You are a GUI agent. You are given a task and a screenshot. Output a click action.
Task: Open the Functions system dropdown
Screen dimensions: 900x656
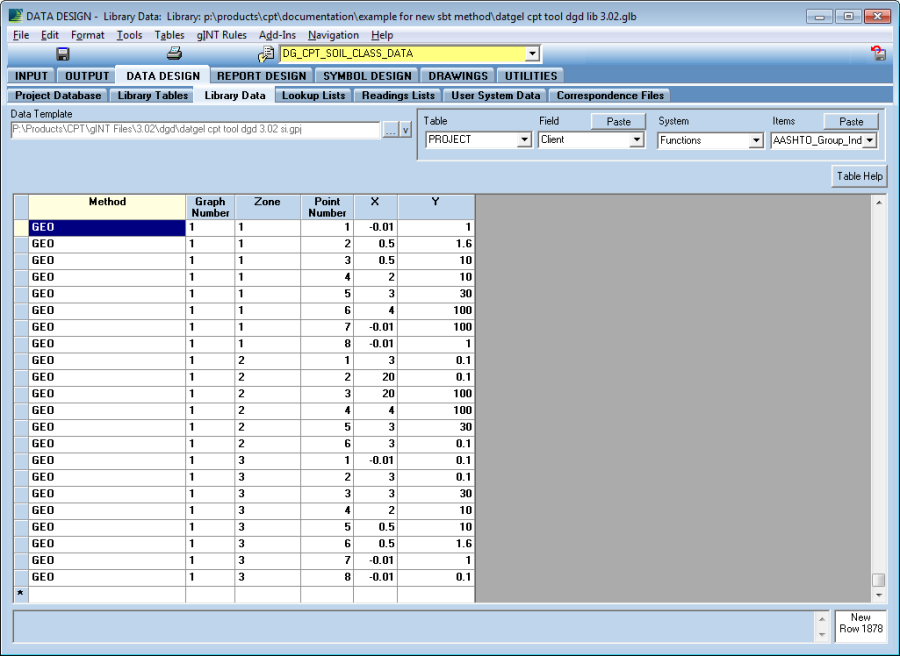coord(756,141)
